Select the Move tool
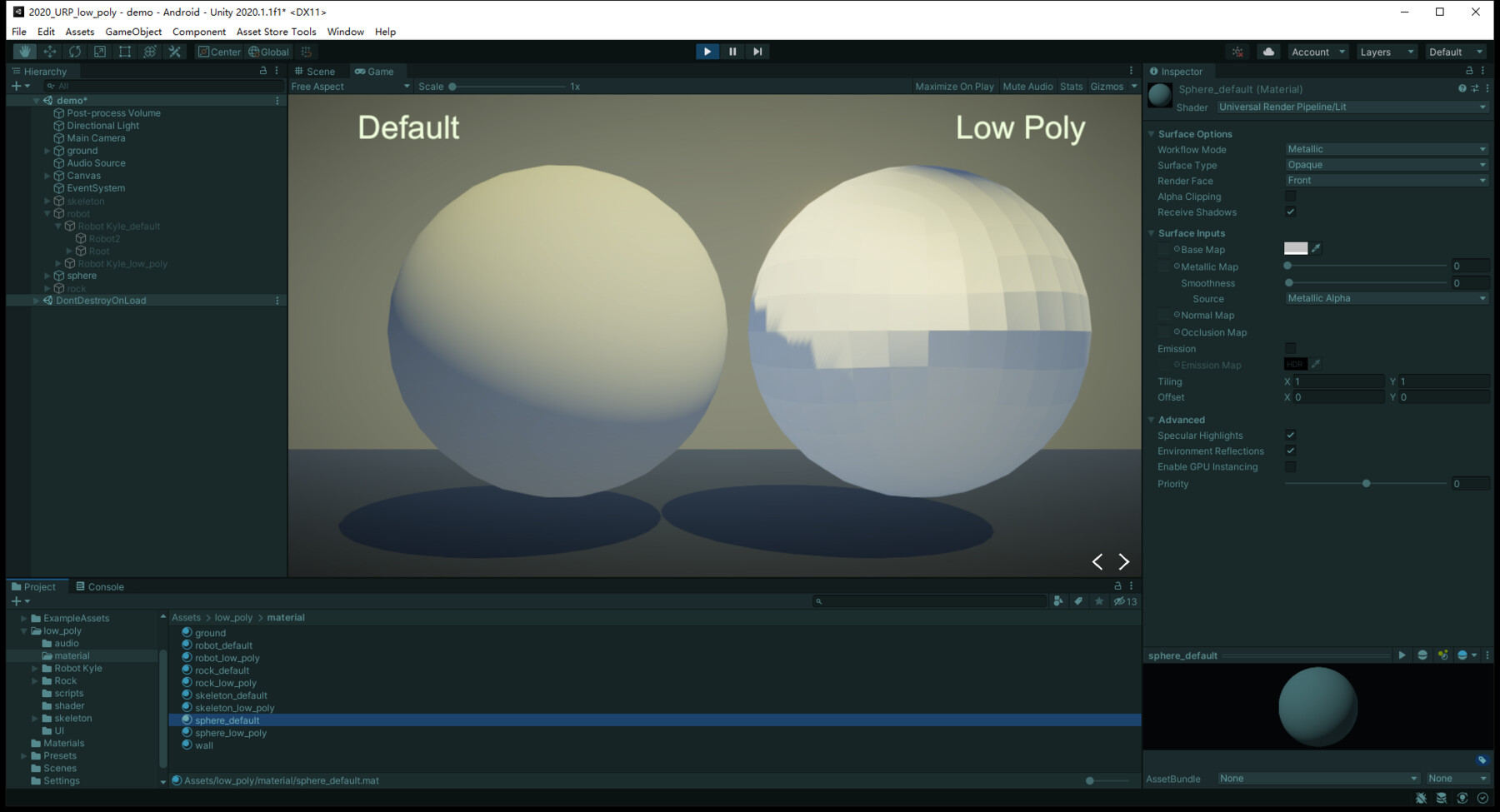This screenshot has width=1500, height=812. 50,51
